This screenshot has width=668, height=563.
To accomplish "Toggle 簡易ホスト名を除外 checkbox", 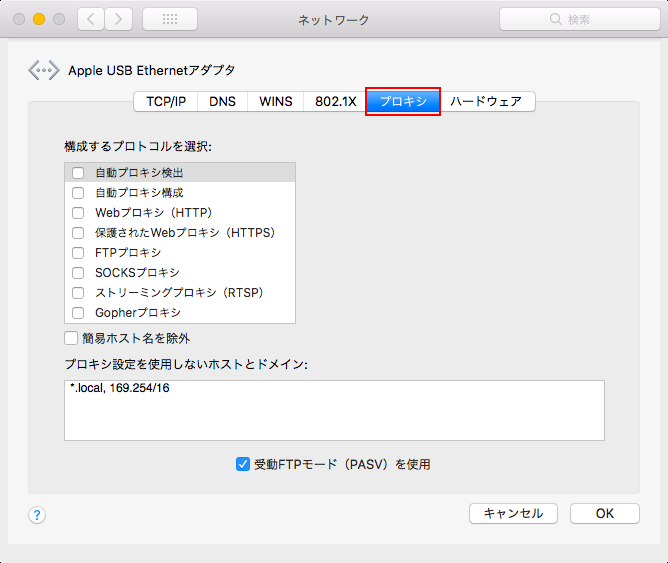I will tap(71, 338).
